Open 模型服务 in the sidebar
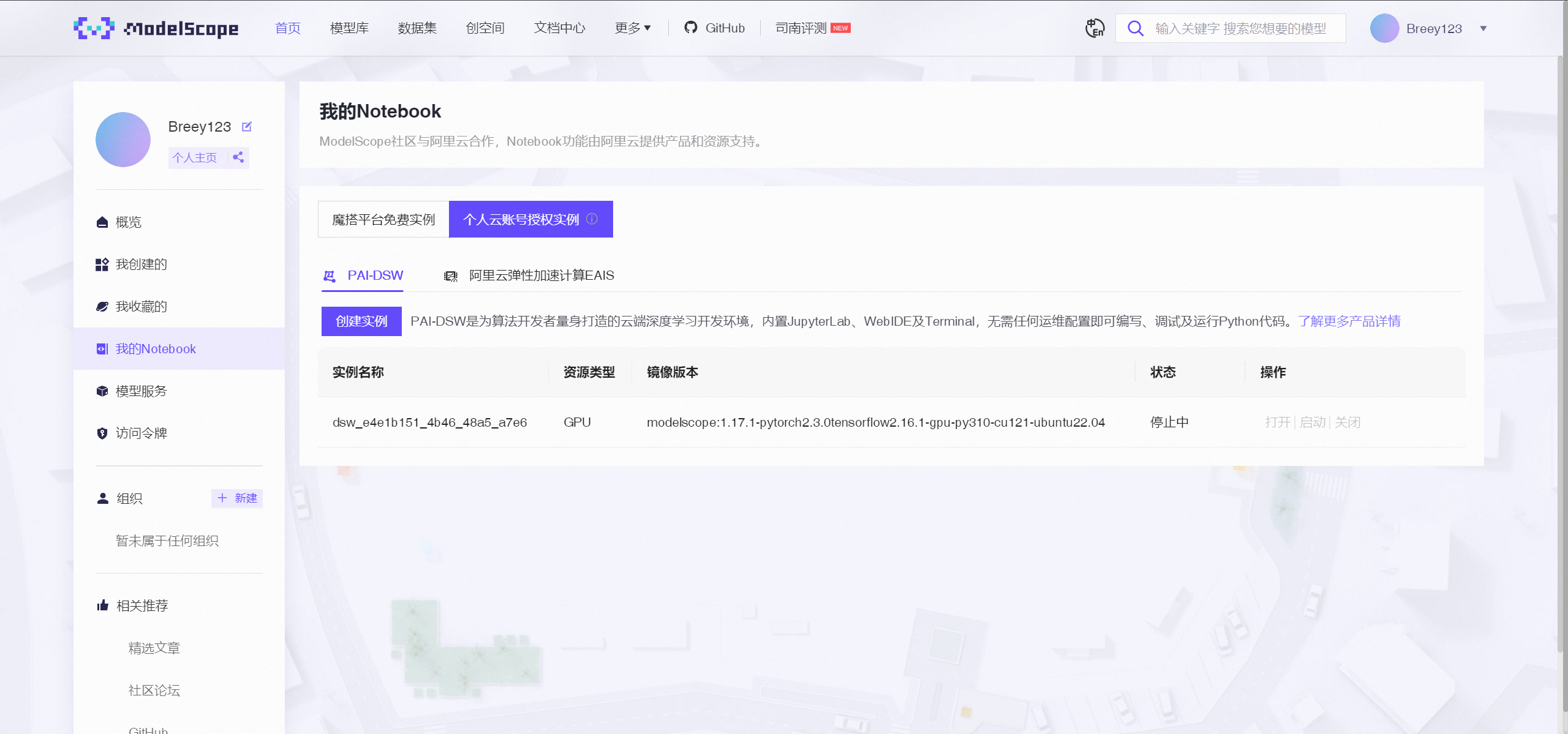The image size is (1568, 734). tap(179, 391)
